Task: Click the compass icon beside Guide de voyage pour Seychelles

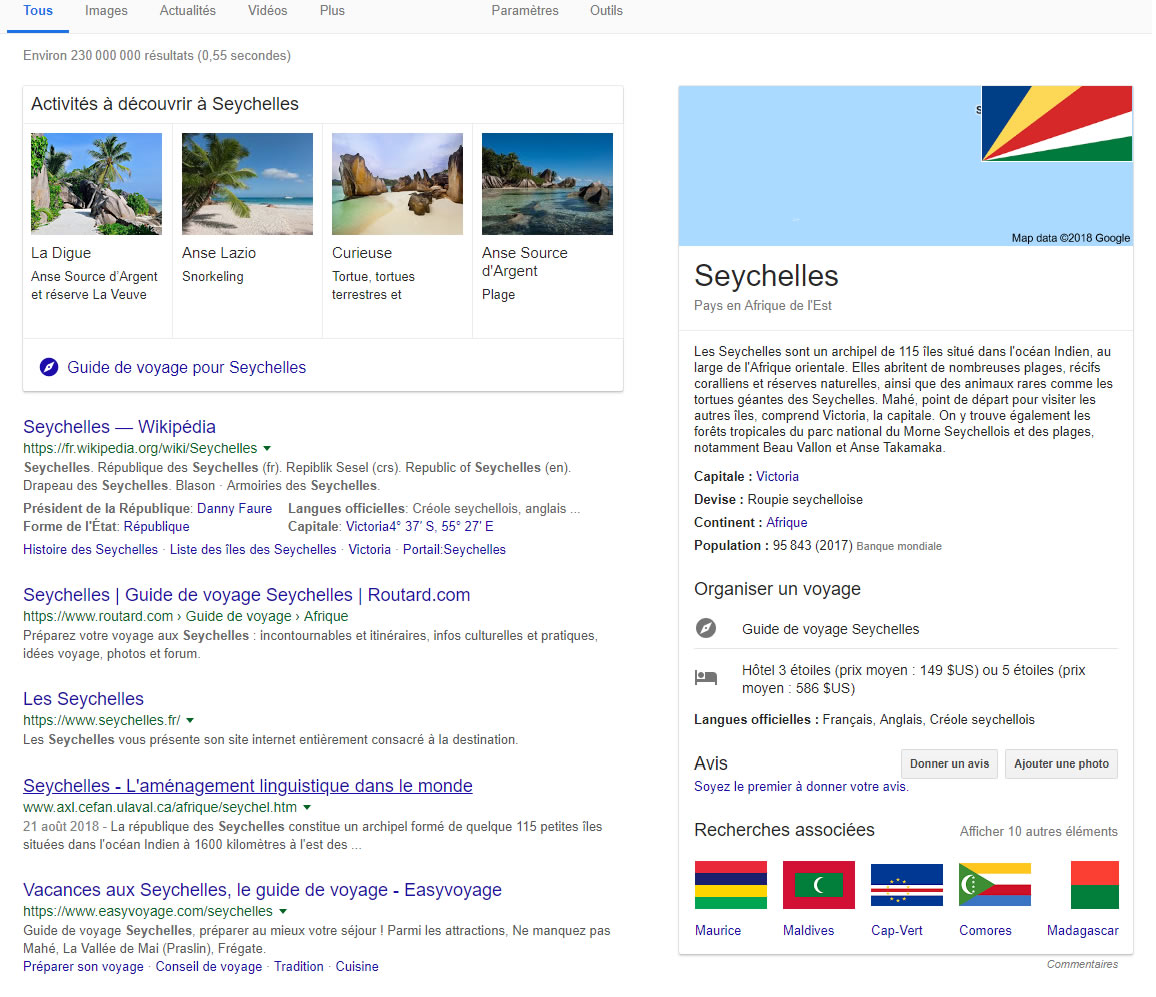Action: tap(49, 367)
